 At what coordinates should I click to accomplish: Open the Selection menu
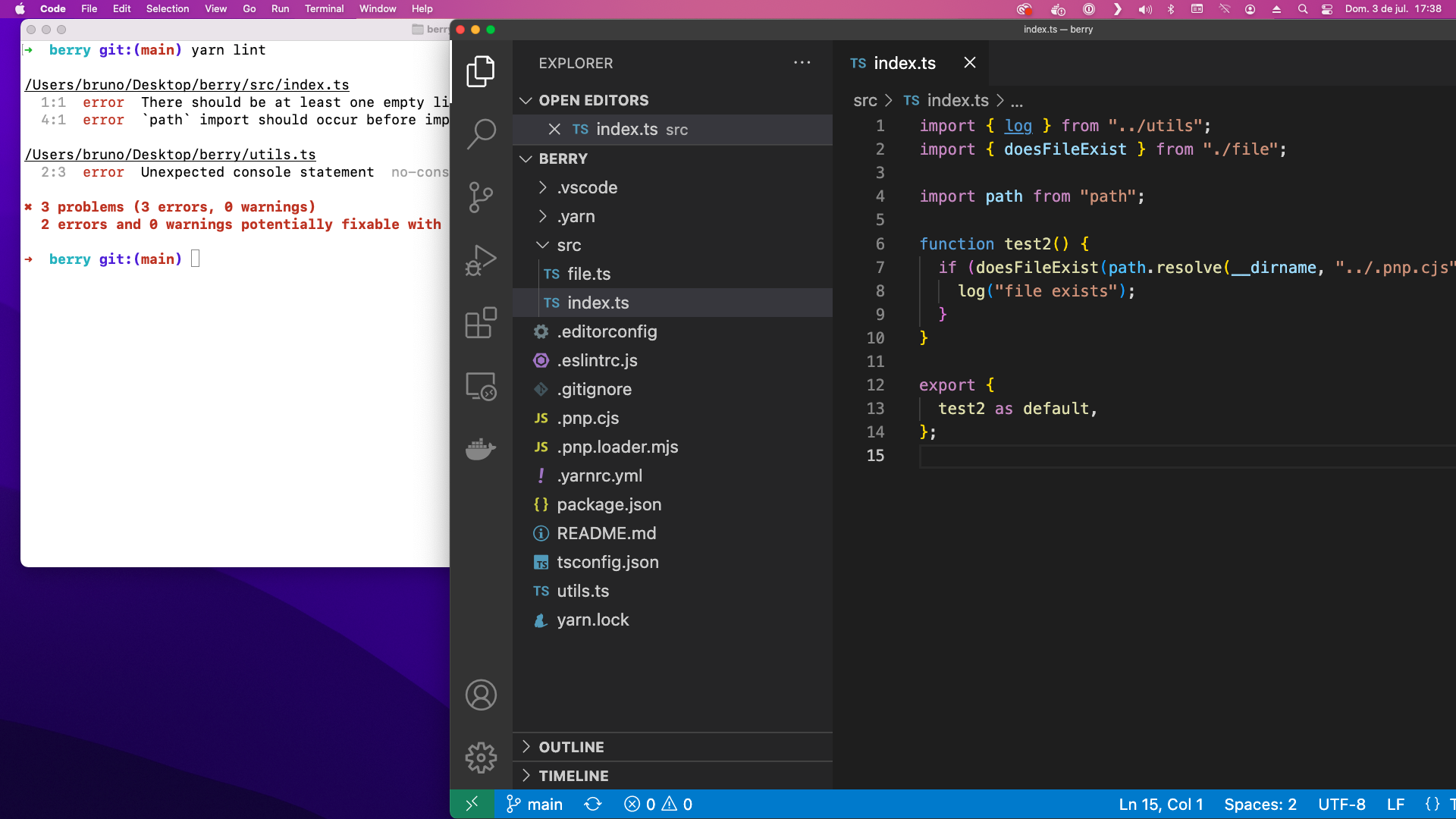[168, 9]
